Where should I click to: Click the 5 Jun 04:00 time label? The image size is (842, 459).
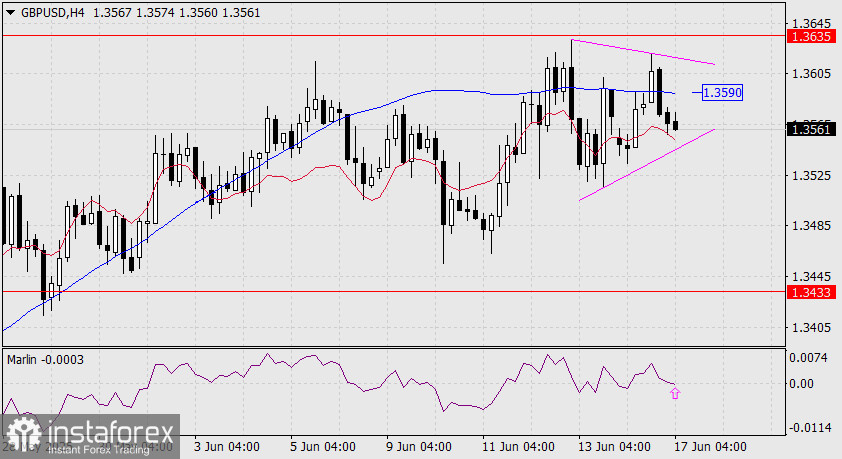coord(323,447)
